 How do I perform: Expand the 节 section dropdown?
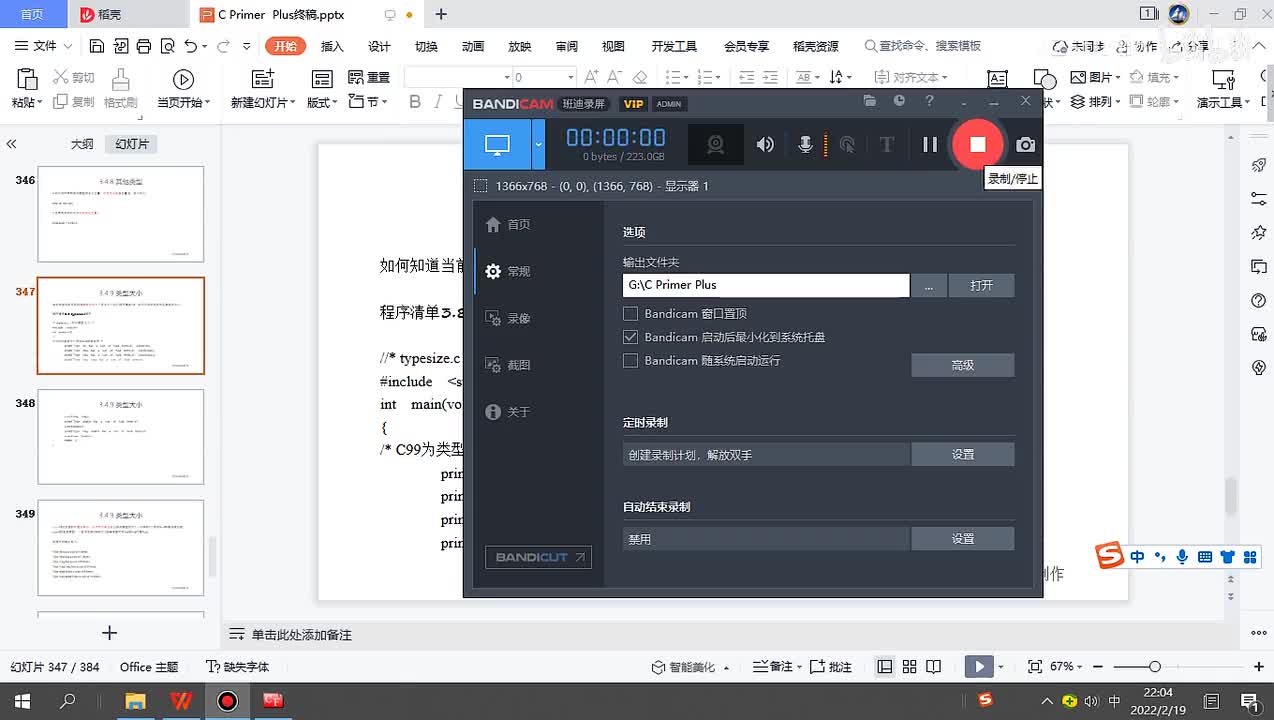click(x=384, y=102)
